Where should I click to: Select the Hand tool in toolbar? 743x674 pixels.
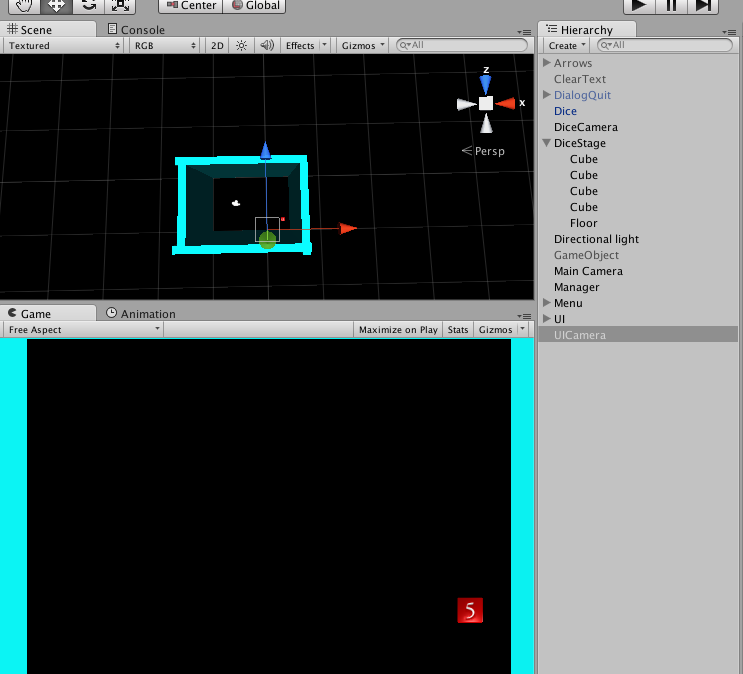tap(25, 6)
